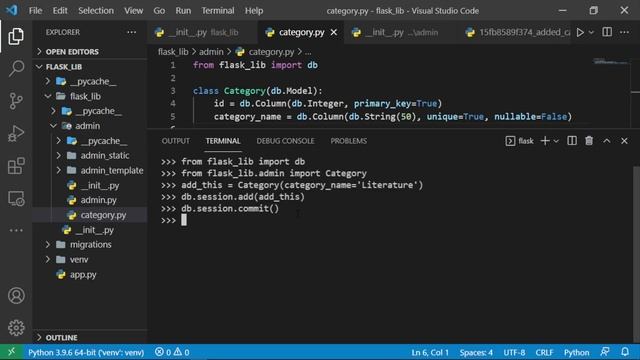640x360 pixels.
Task: Open the Help menu
Action: 254,11
